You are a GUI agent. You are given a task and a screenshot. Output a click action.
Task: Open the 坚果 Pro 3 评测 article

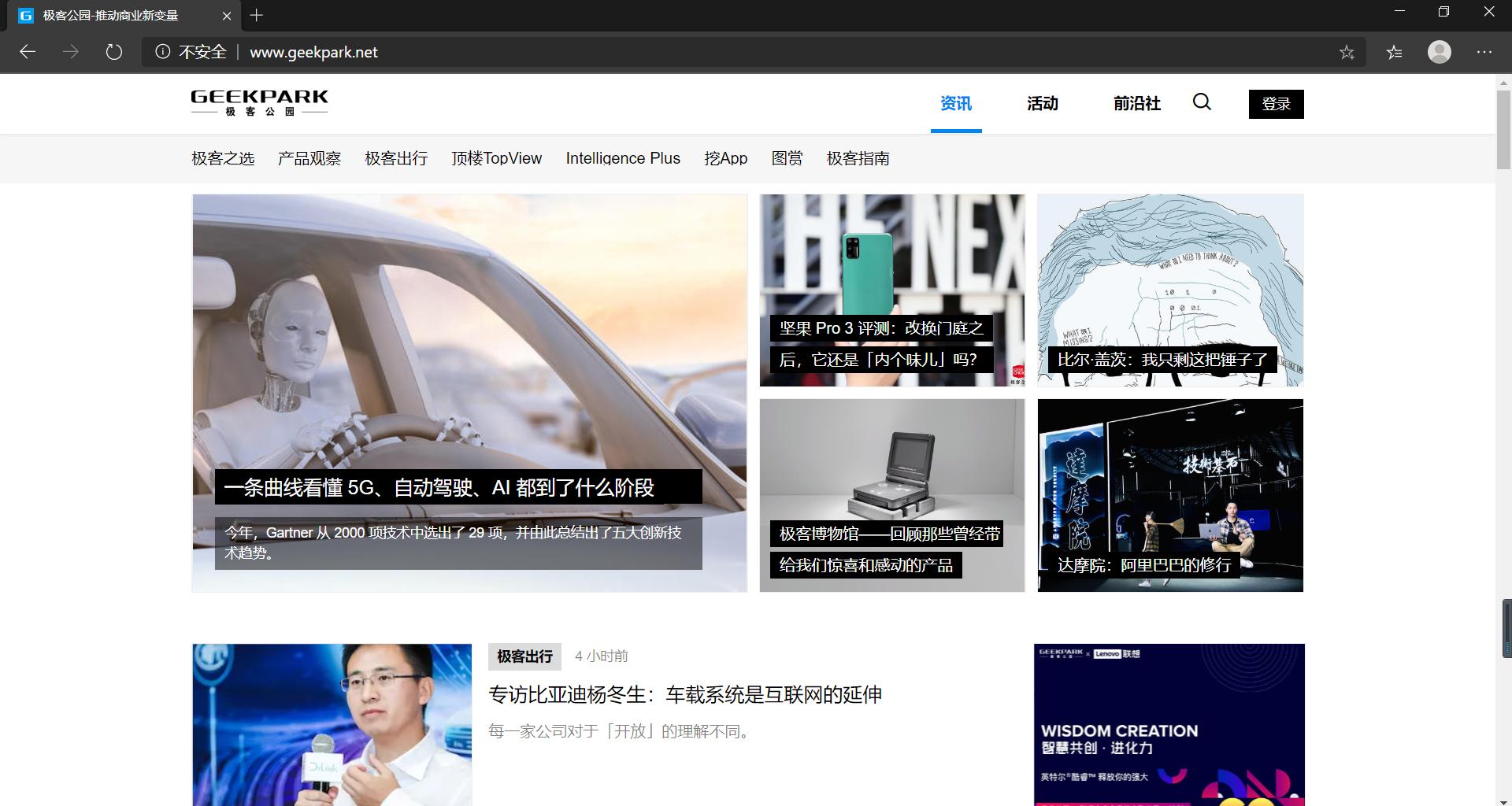pyautogui.click(x=892, y=290)
